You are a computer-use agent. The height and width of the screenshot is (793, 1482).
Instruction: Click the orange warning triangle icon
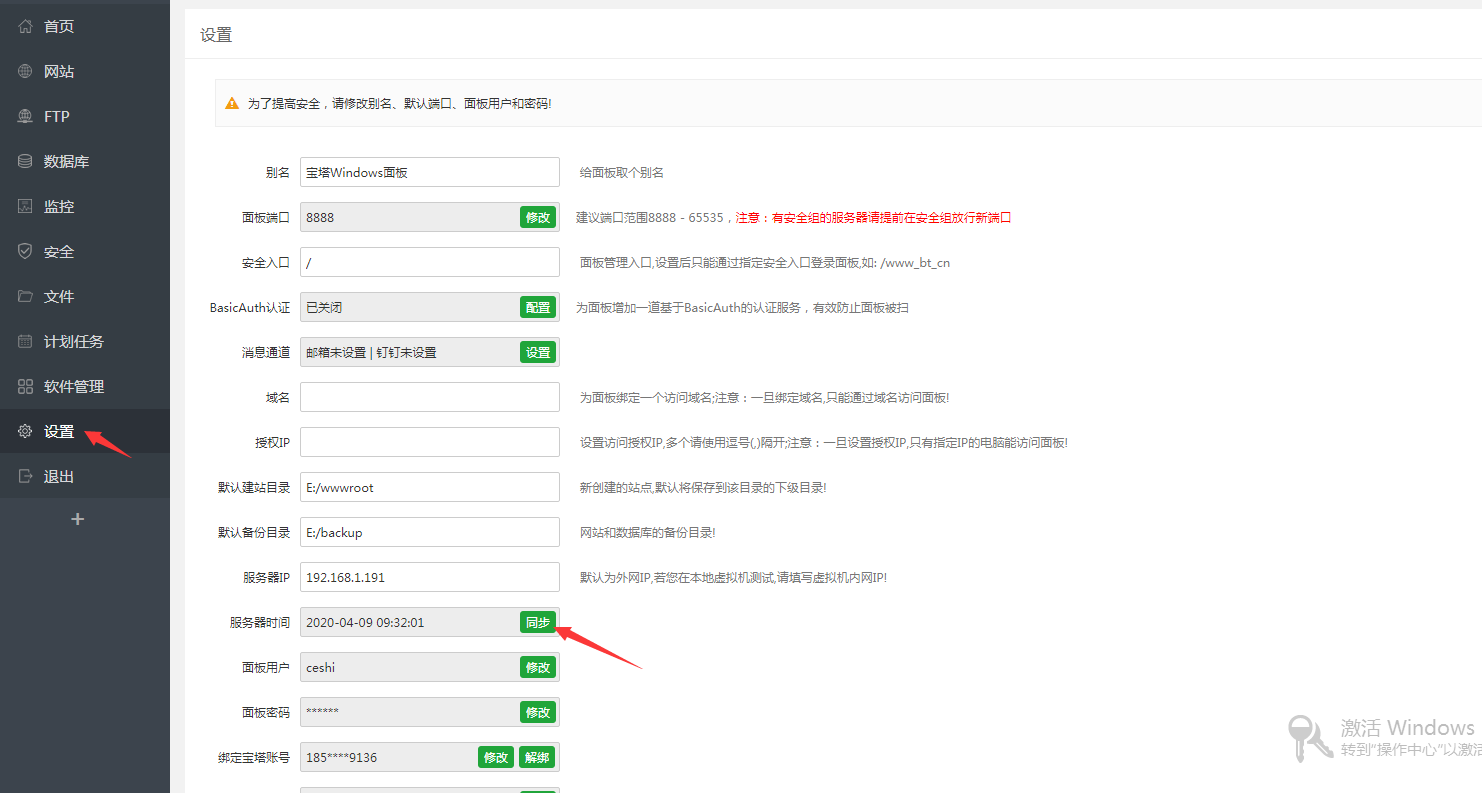(232, 103)
